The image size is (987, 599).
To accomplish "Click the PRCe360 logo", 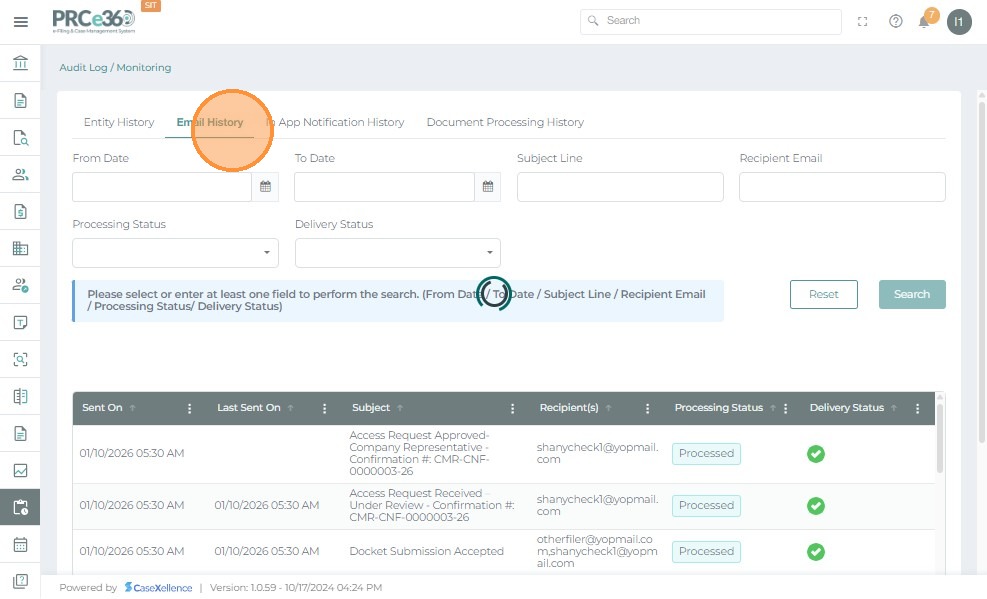I will (x=93, y=21).
